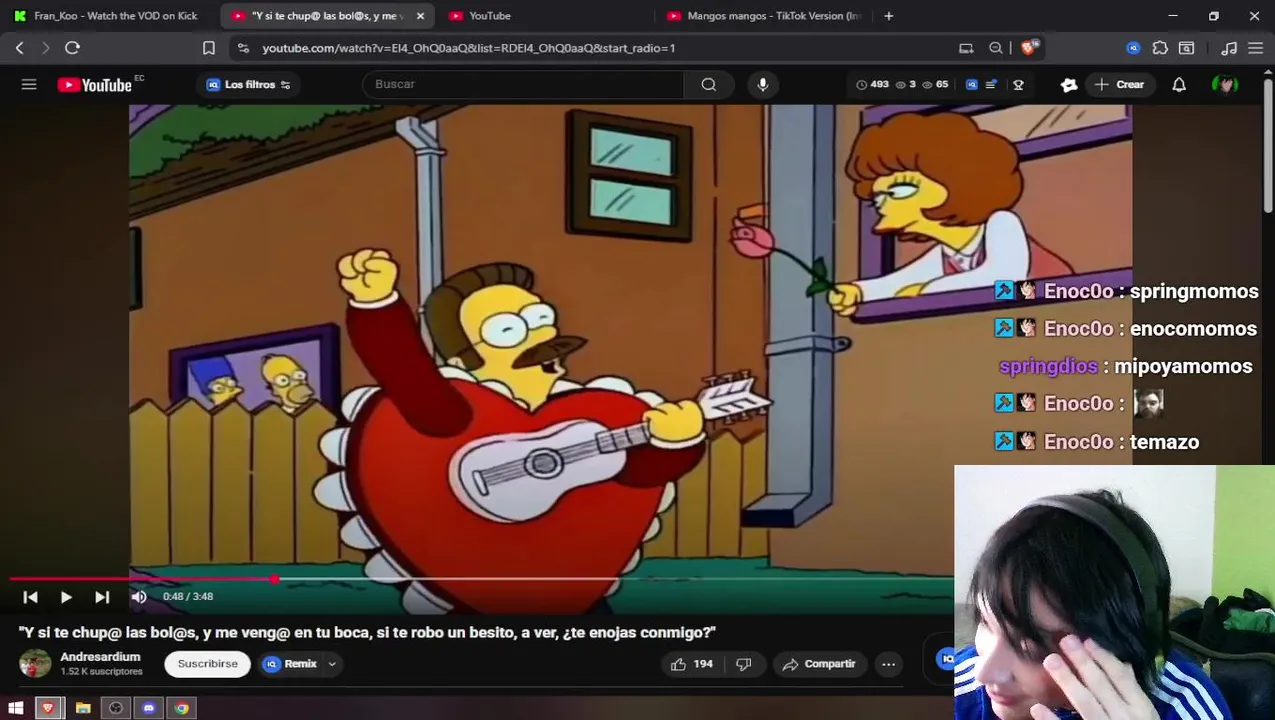Open YouTube notifications bell

pos(1179,85)
